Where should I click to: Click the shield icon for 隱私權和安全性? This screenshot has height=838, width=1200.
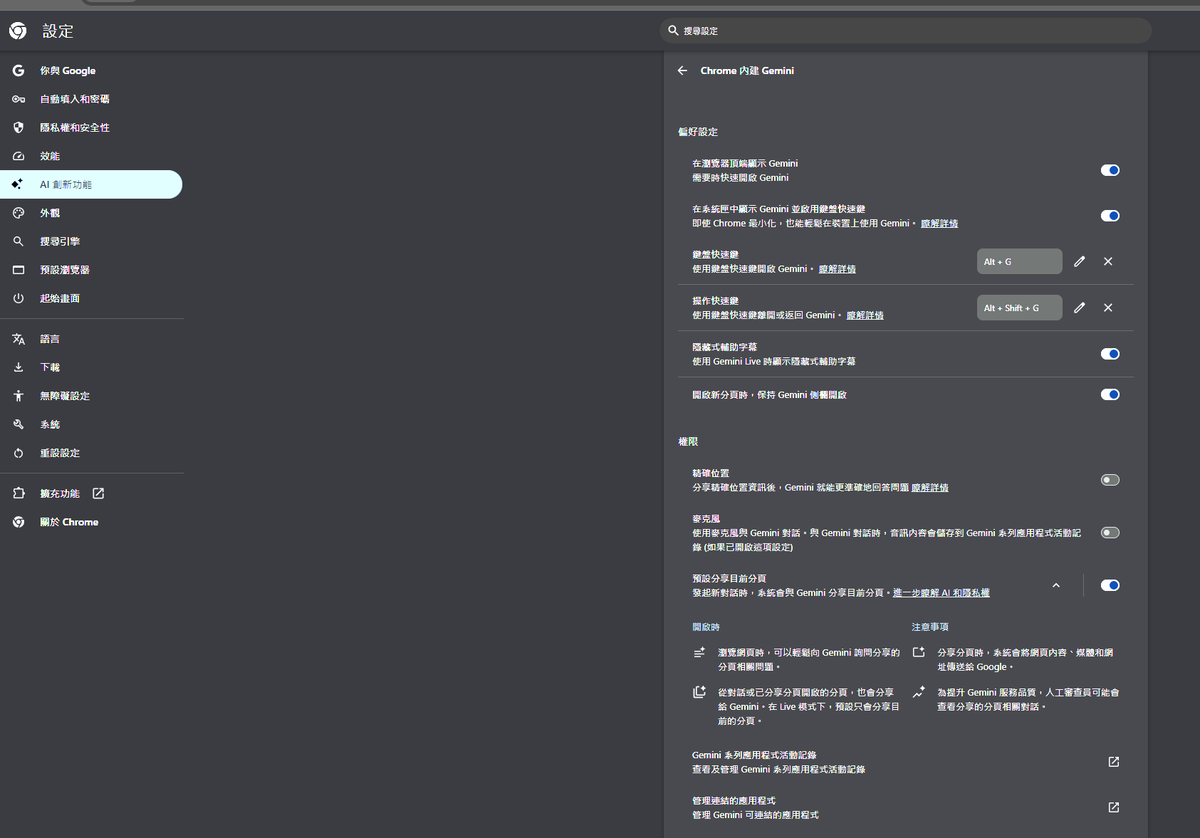pos(18,128)
